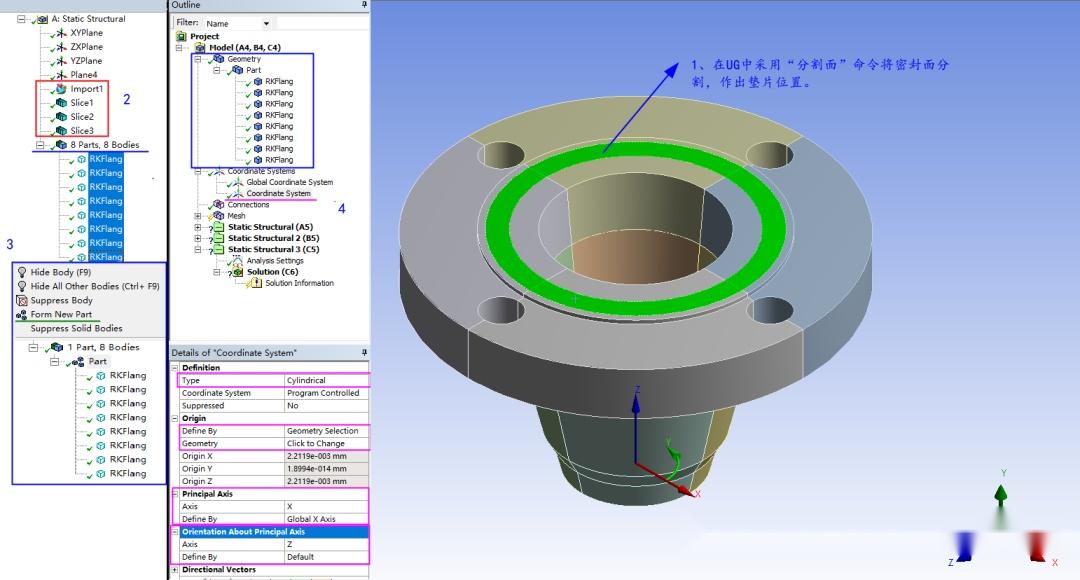The image size is (1080, 580).
Task: Toggle the check beside Slice3
Action: [53, 132]
